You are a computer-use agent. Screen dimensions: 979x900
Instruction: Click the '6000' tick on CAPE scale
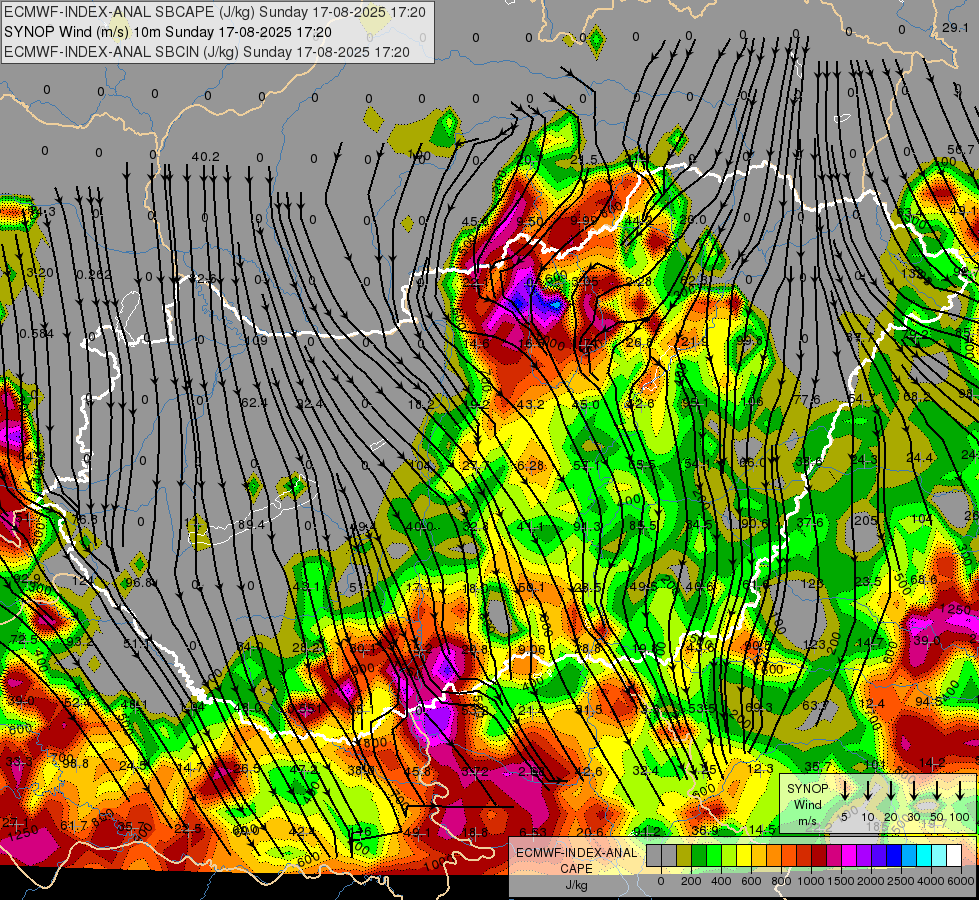pyautogui.click(x=961, y=881)
